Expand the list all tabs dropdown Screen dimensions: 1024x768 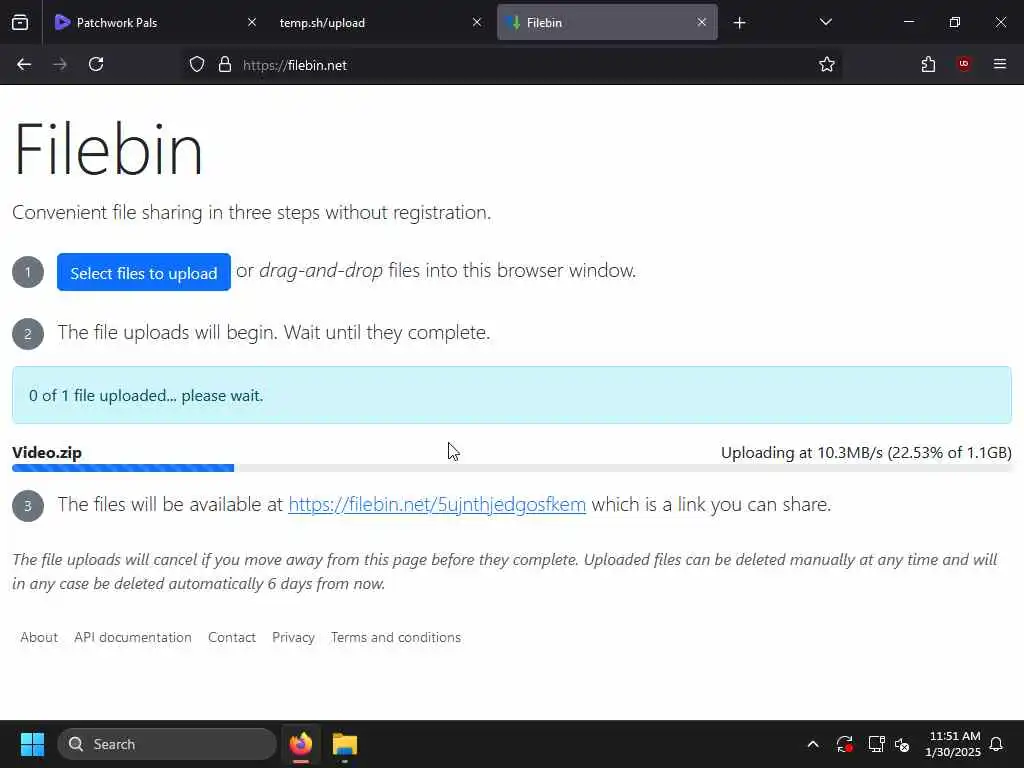[825, 23]
